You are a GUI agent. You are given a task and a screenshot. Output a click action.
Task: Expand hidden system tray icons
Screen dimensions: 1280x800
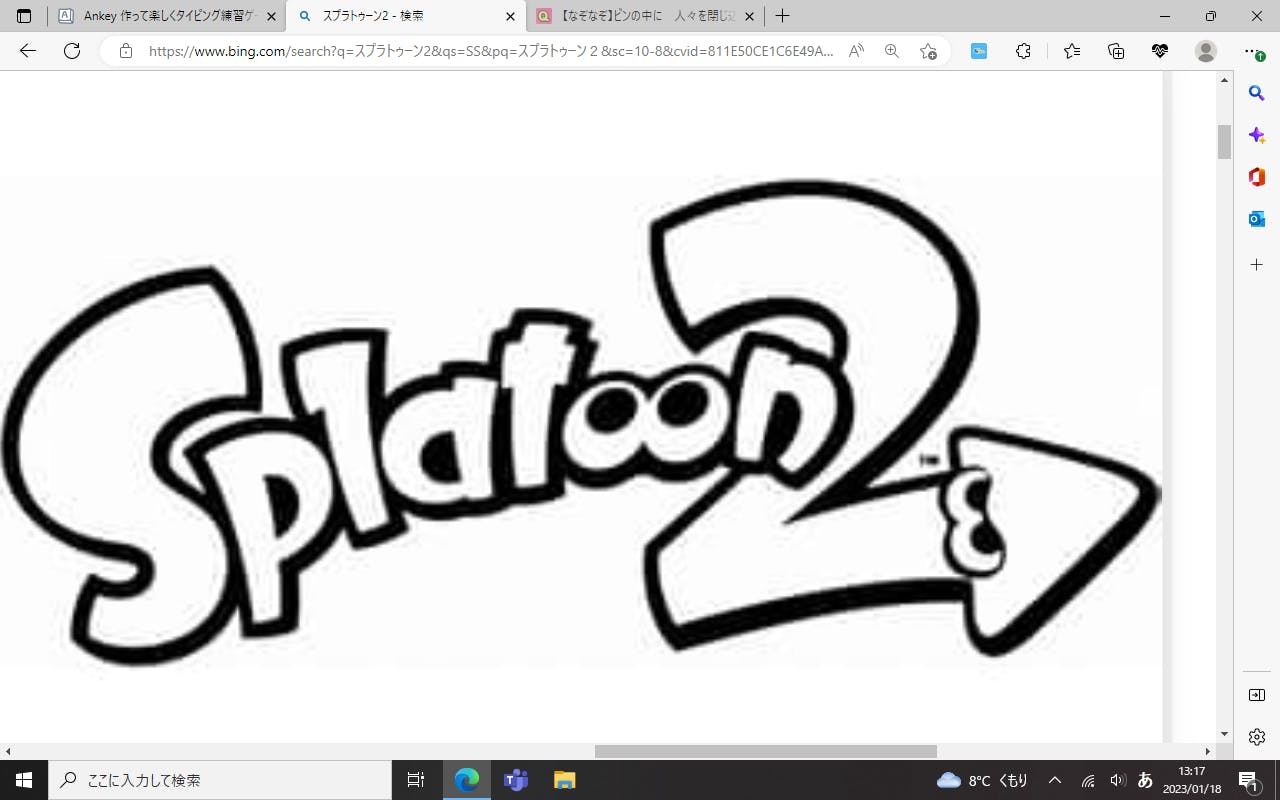(1055, 780)
